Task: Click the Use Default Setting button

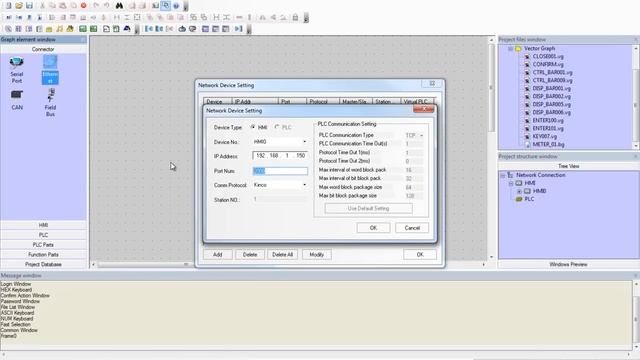Action: click(x=368, y=208)
